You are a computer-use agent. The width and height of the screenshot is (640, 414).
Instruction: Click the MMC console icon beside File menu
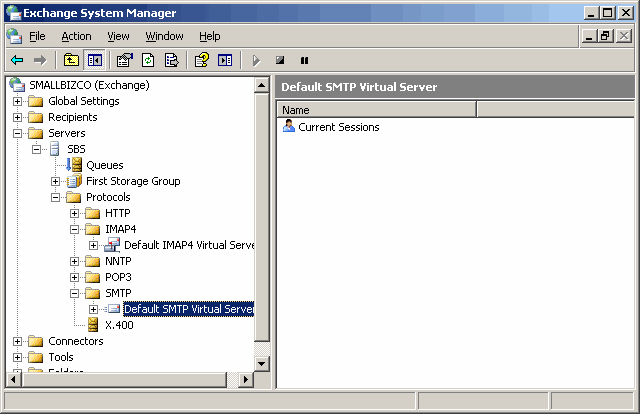tap(14, 36)
